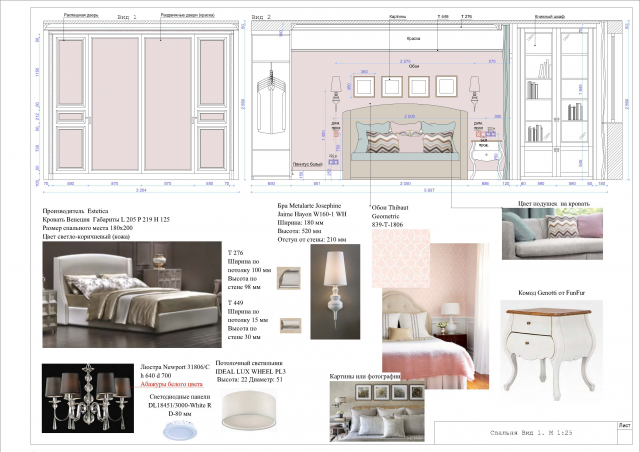
Task: Select 'Бра Metalarte Josephine' heading text
Action: point(309,206)
